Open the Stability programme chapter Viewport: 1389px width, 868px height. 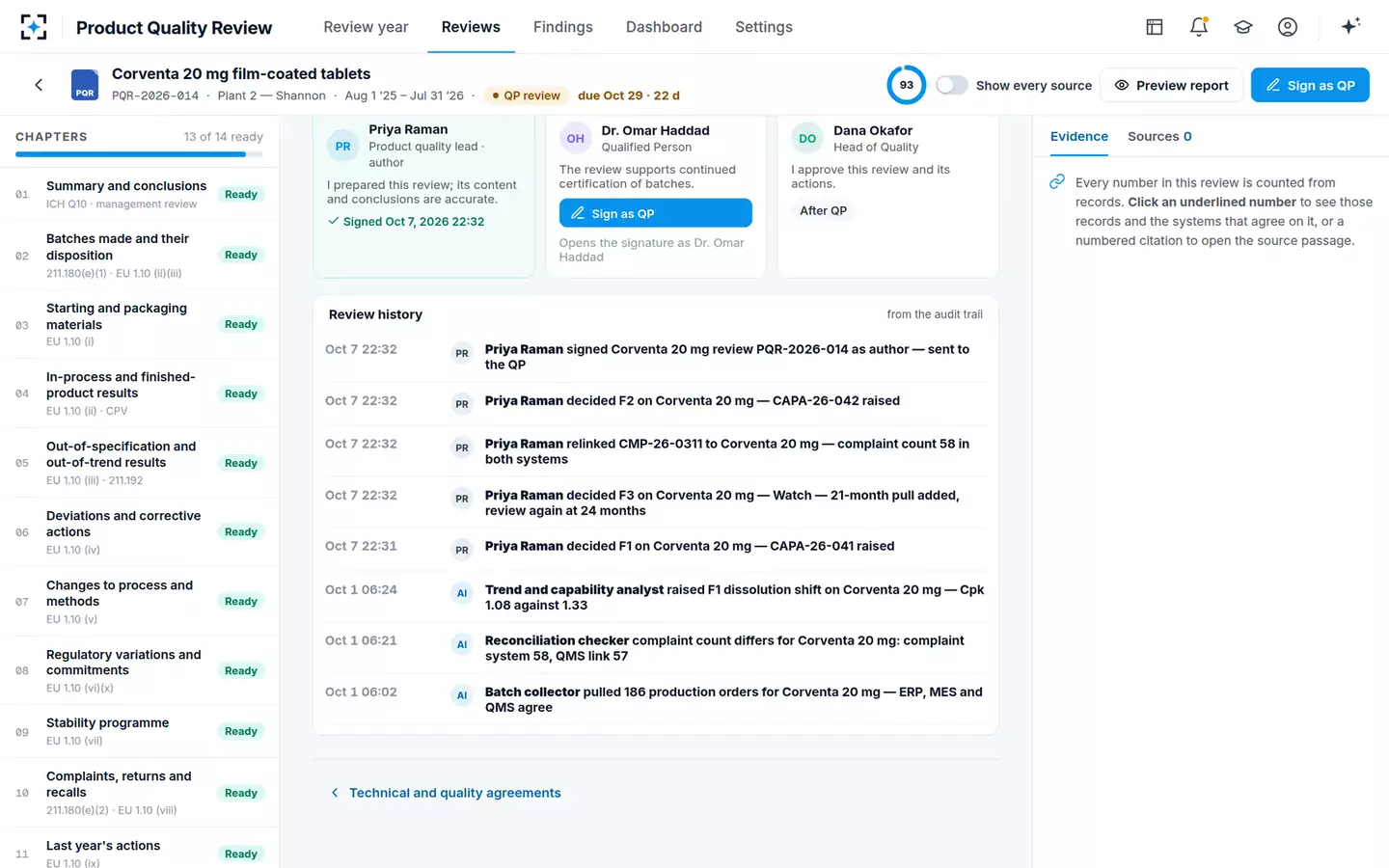140,731
